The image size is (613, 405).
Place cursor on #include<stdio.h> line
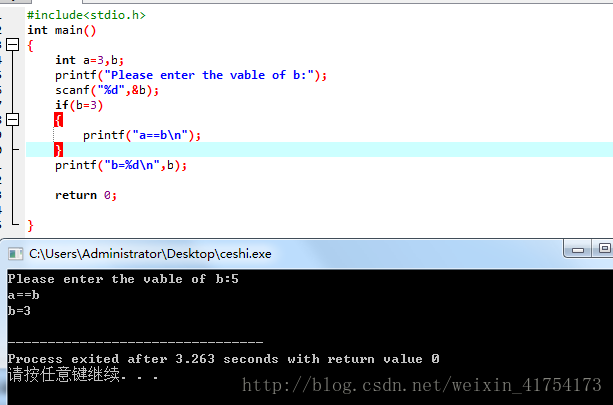(86, 15)
